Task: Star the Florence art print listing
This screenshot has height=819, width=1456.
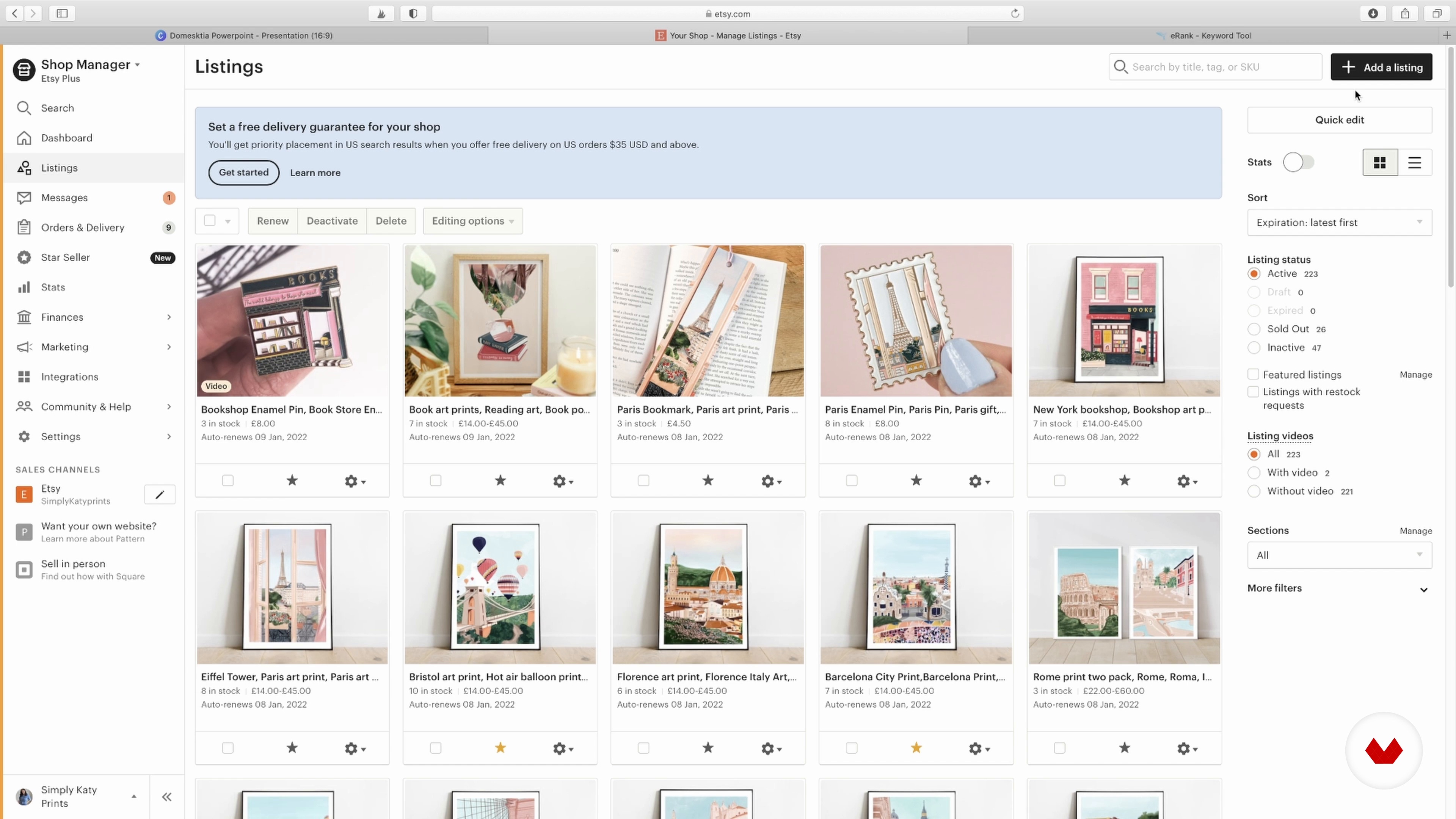Action: tap(708, 748)
